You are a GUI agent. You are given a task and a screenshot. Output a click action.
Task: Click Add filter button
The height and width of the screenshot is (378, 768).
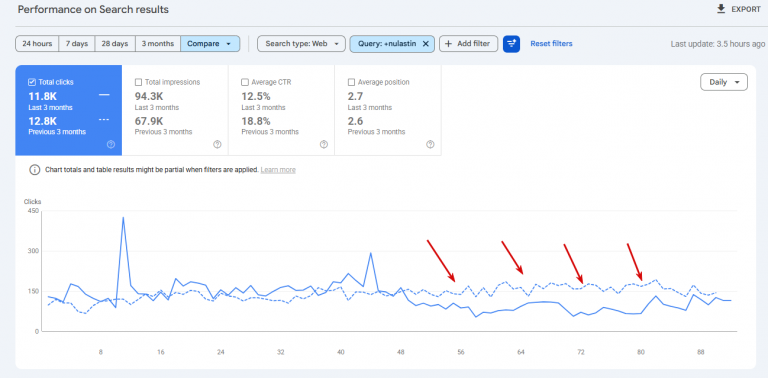(468, 44)
